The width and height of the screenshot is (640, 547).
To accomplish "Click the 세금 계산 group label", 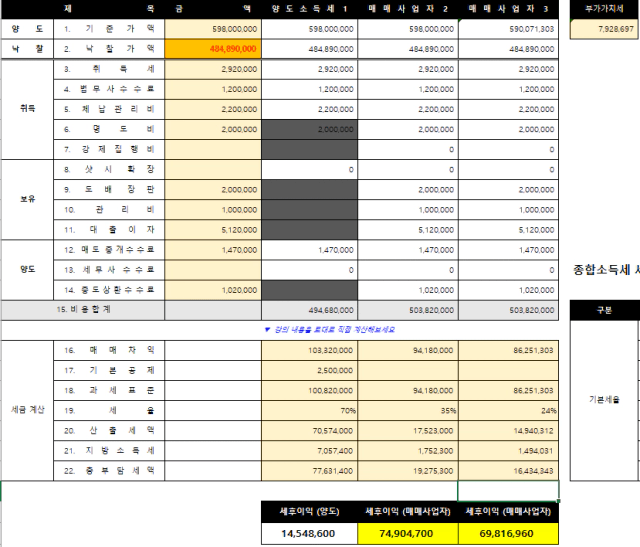I will pos(27,410).
